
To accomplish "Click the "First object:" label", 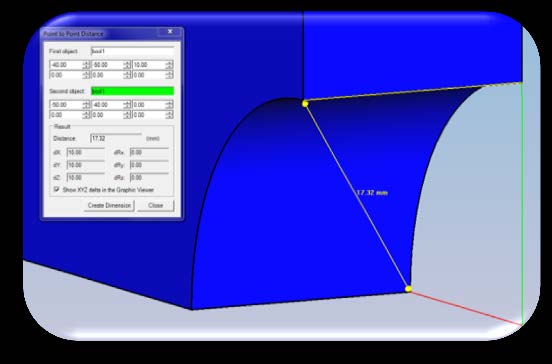I will [x=63, y=51].
